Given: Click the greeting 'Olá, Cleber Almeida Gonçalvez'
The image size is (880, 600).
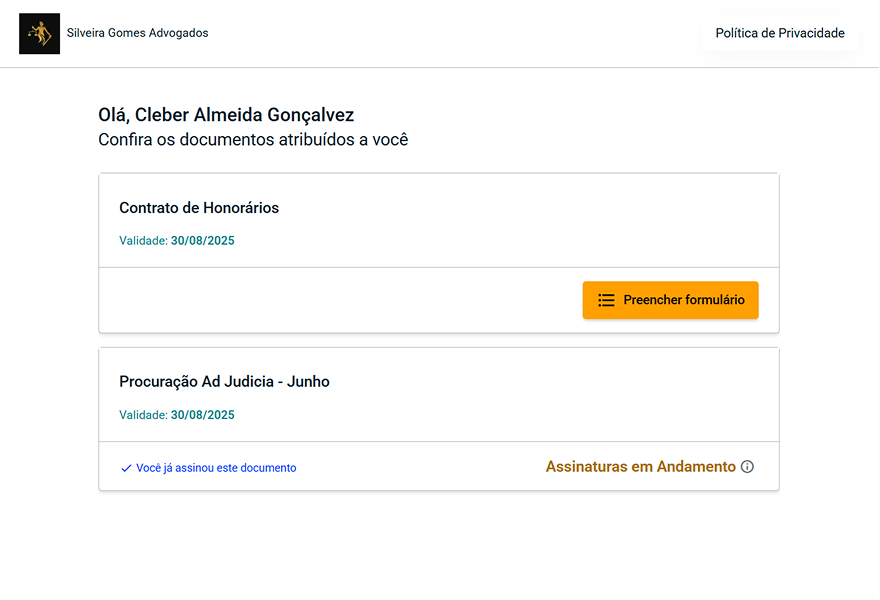Looking at the screenshot, I should (x=226, y=115).
